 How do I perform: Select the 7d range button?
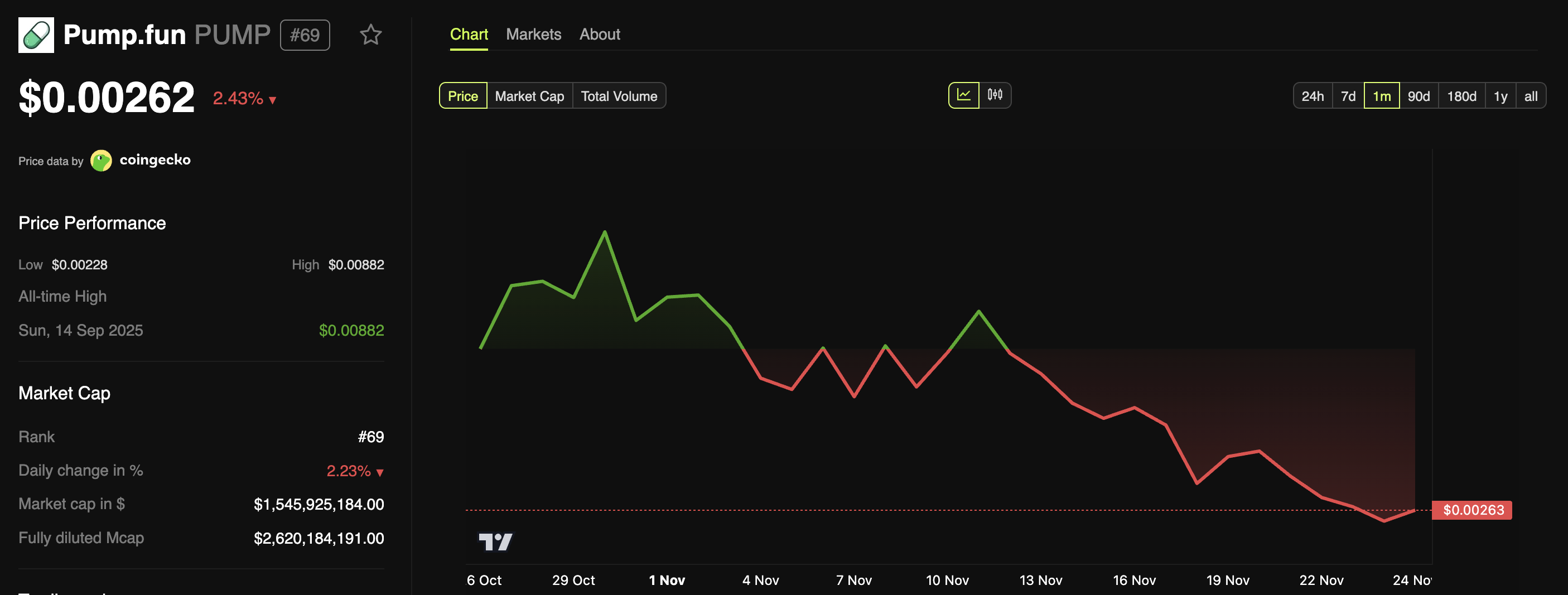(1349, 95)
